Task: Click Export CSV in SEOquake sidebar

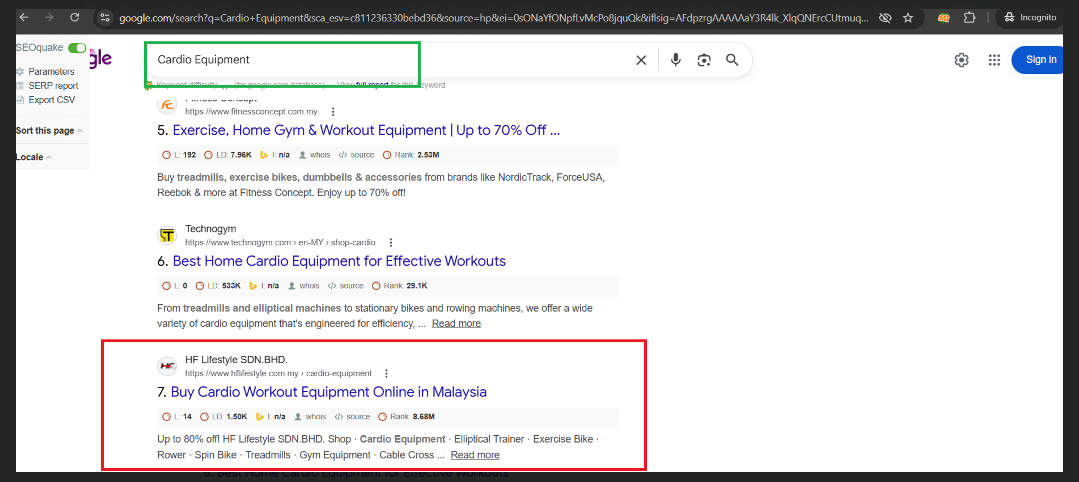Action: (x=51, y=100)
